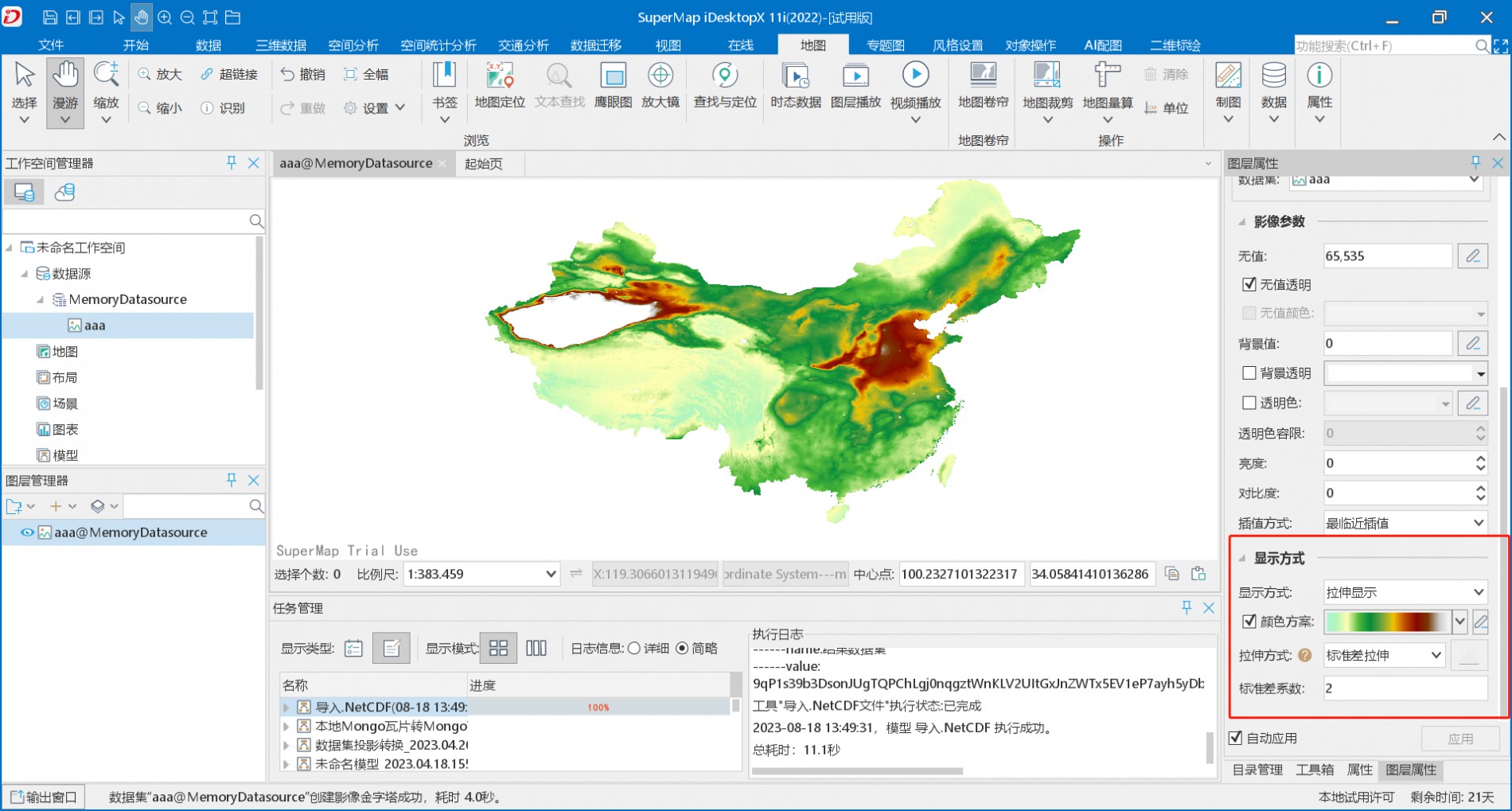Click 单位 unit button
1512x811 pixels.
click(x=1167, y=107)
